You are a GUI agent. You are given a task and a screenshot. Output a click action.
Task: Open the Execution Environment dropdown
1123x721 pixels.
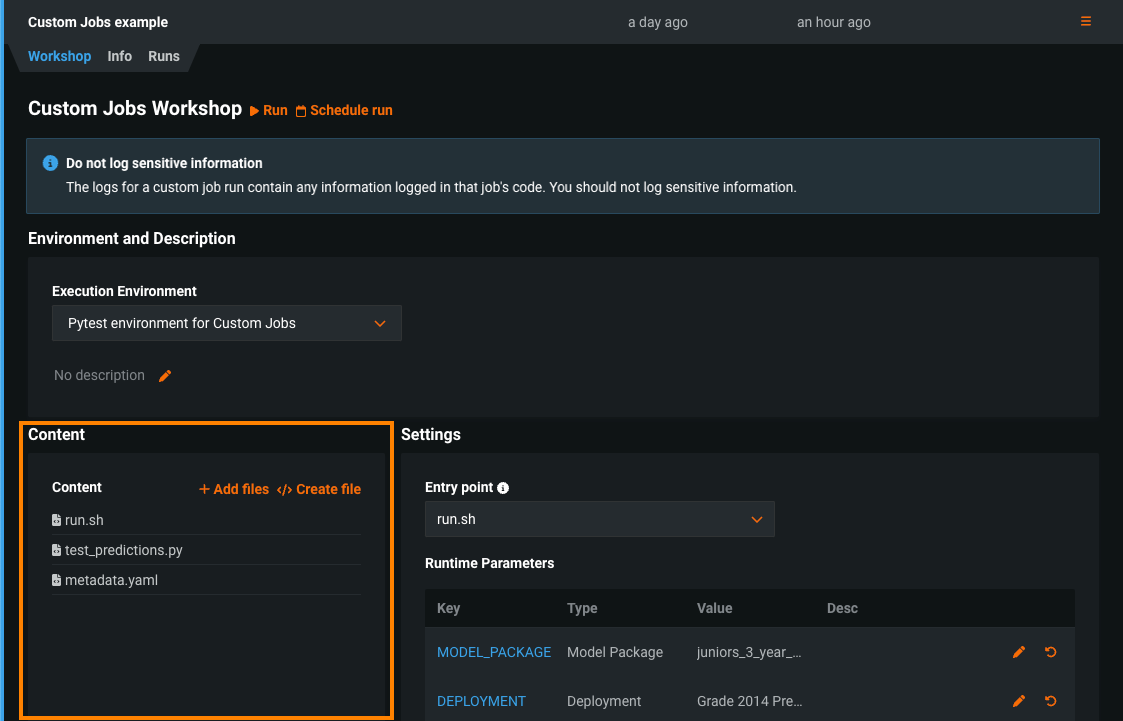click(227, 323)
